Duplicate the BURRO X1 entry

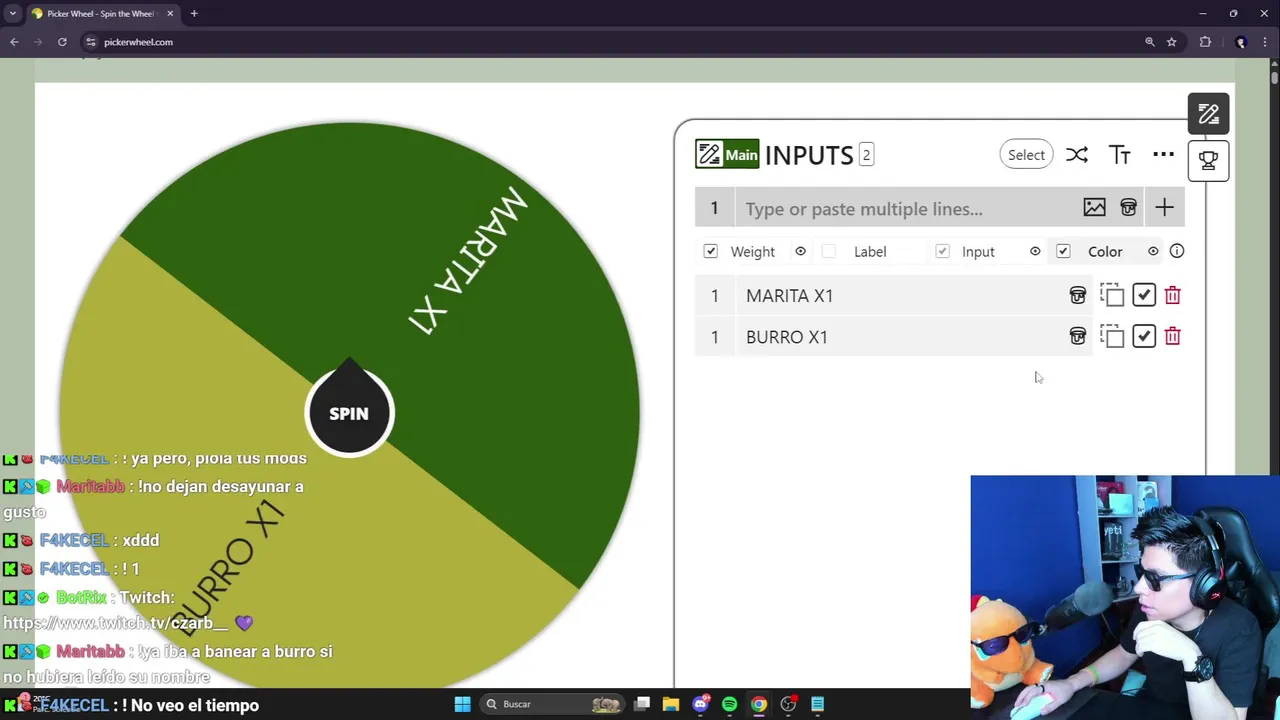pyautogui.click(x=1112, y=336)
